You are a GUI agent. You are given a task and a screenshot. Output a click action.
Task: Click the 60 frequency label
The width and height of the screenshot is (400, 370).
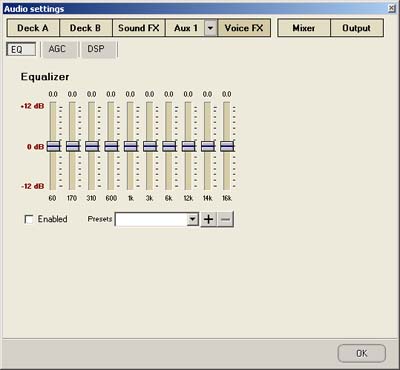(52, 198)
